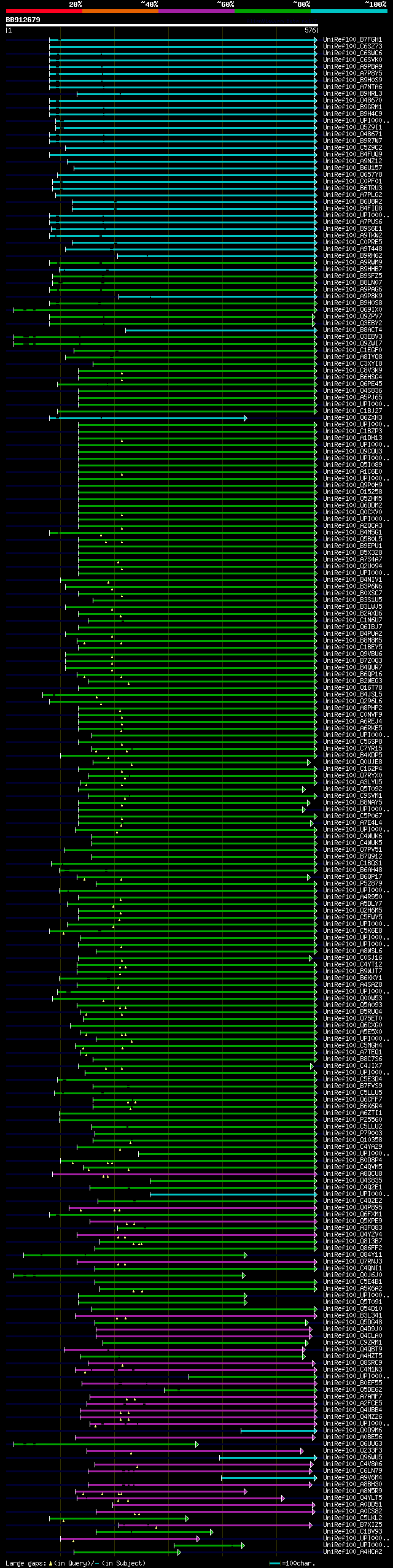Viewport: 393px width, 1568px height.
Task: Open hit UniRef100_C6SZ73
Action: tap(352, 47)
